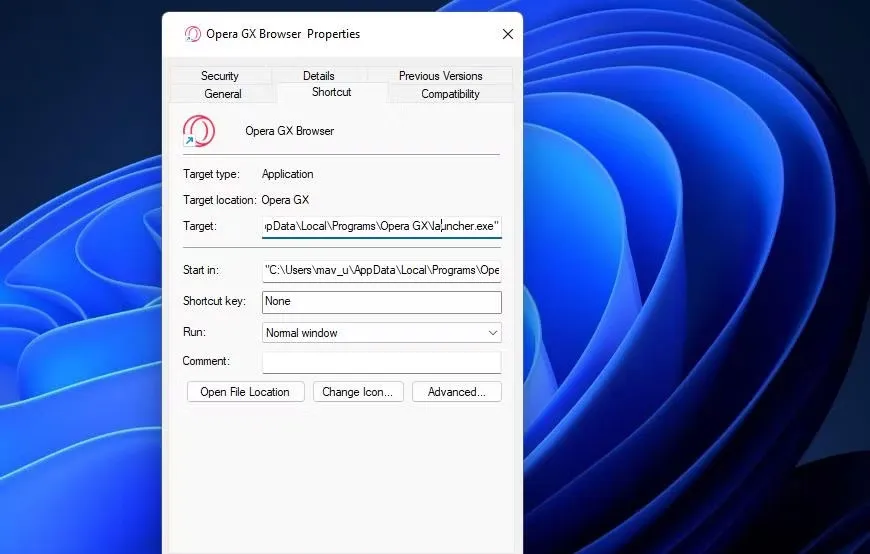Click the Opera GX Browser name text
Image resolution: width=870 pixels, height=554 pixels.
tap(290, 131)
